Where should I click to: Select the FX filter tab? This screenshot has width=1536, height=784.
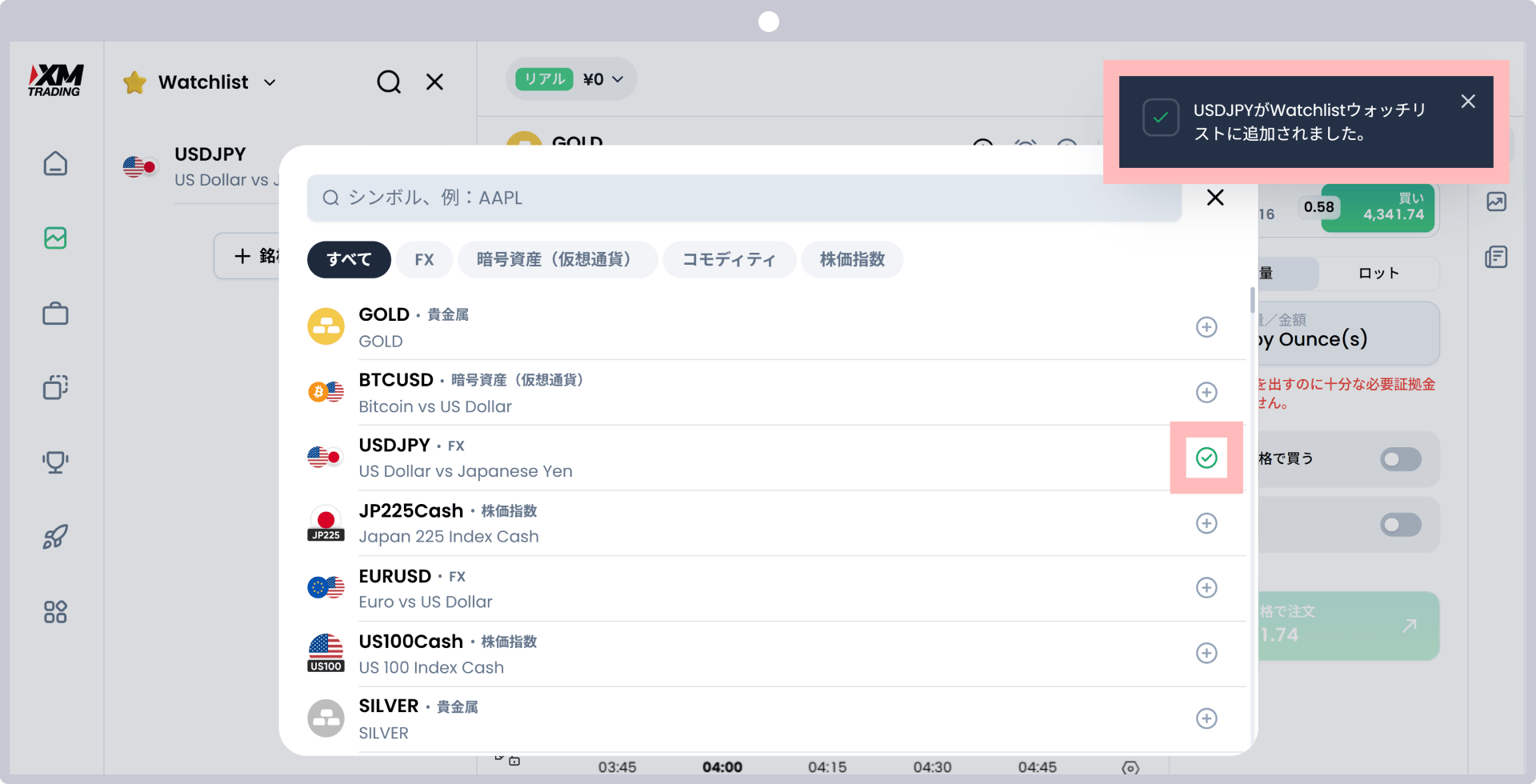[424, 259]
